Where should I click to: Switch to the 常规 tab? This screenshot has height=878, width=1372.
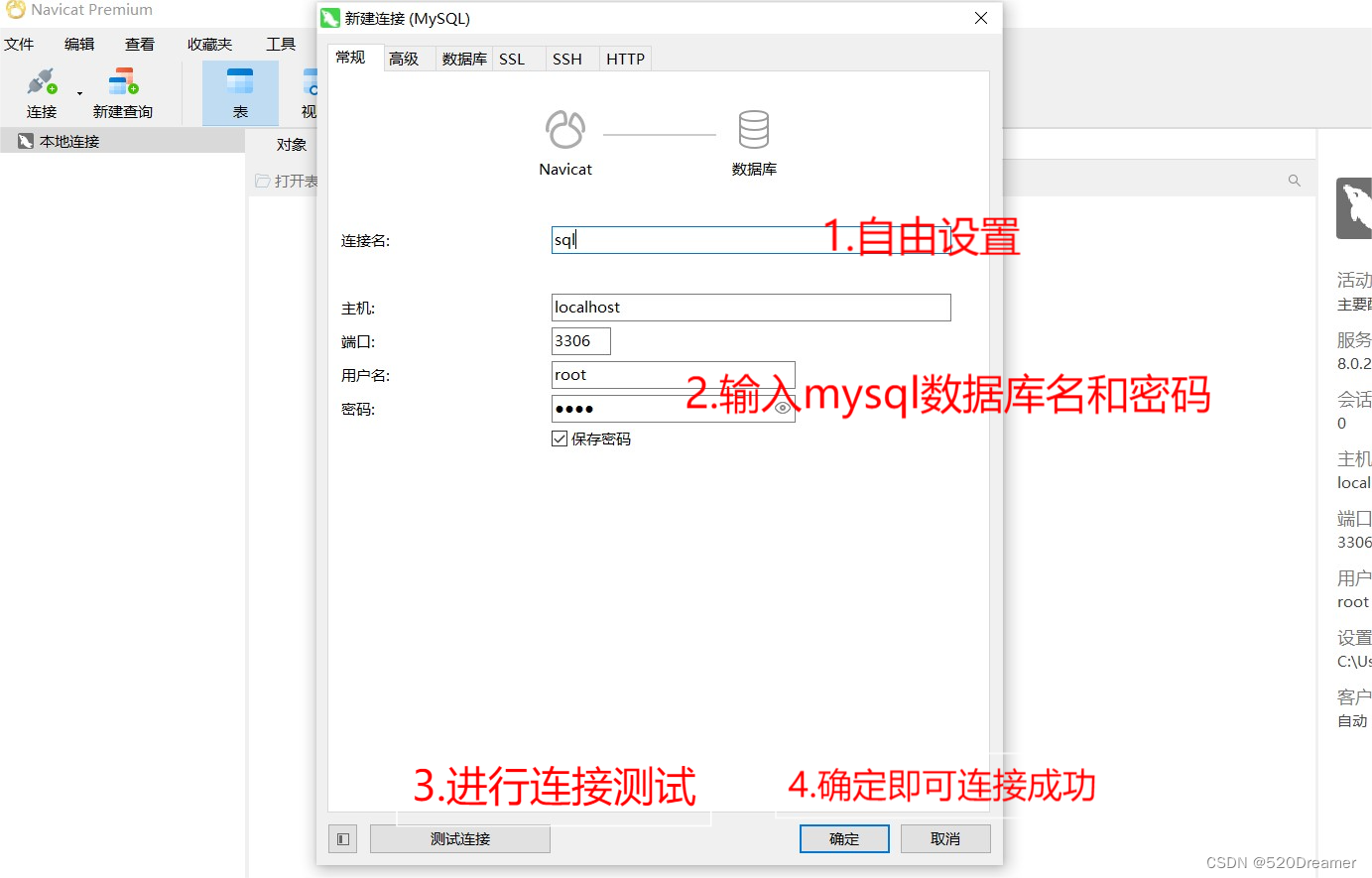351,58
